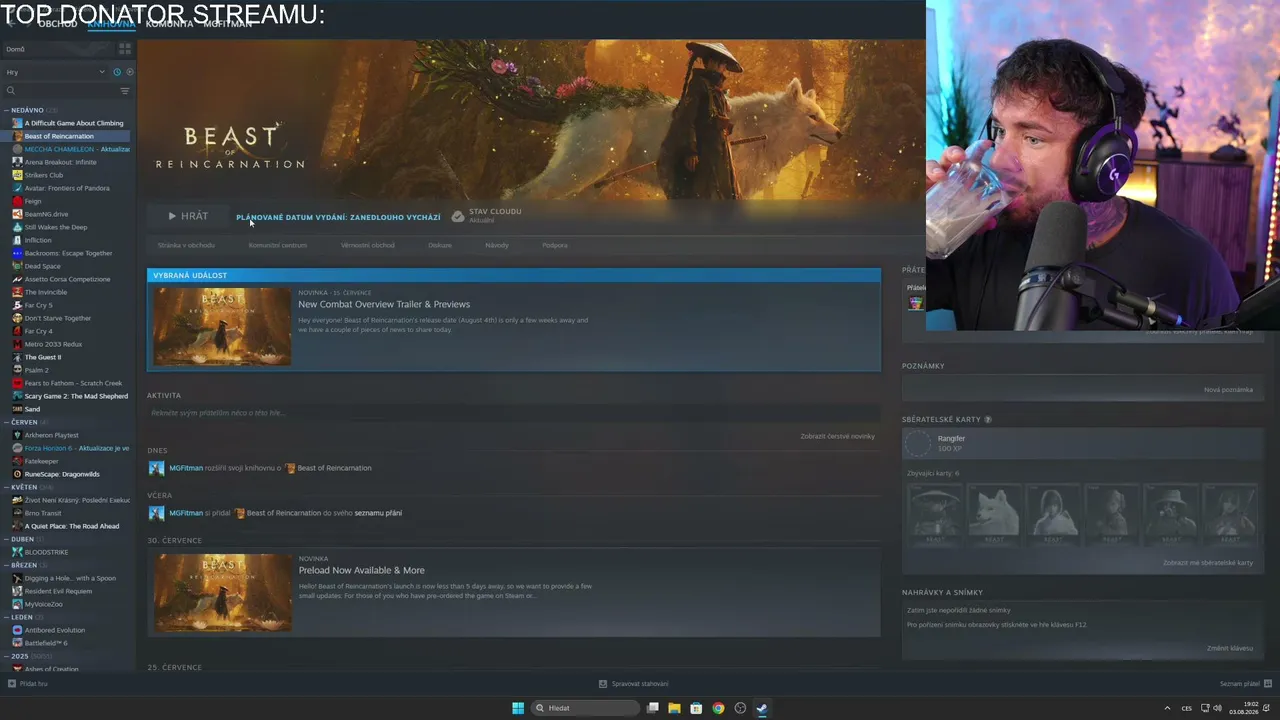Open Stránka v obchodu tab

coord(186,245)
